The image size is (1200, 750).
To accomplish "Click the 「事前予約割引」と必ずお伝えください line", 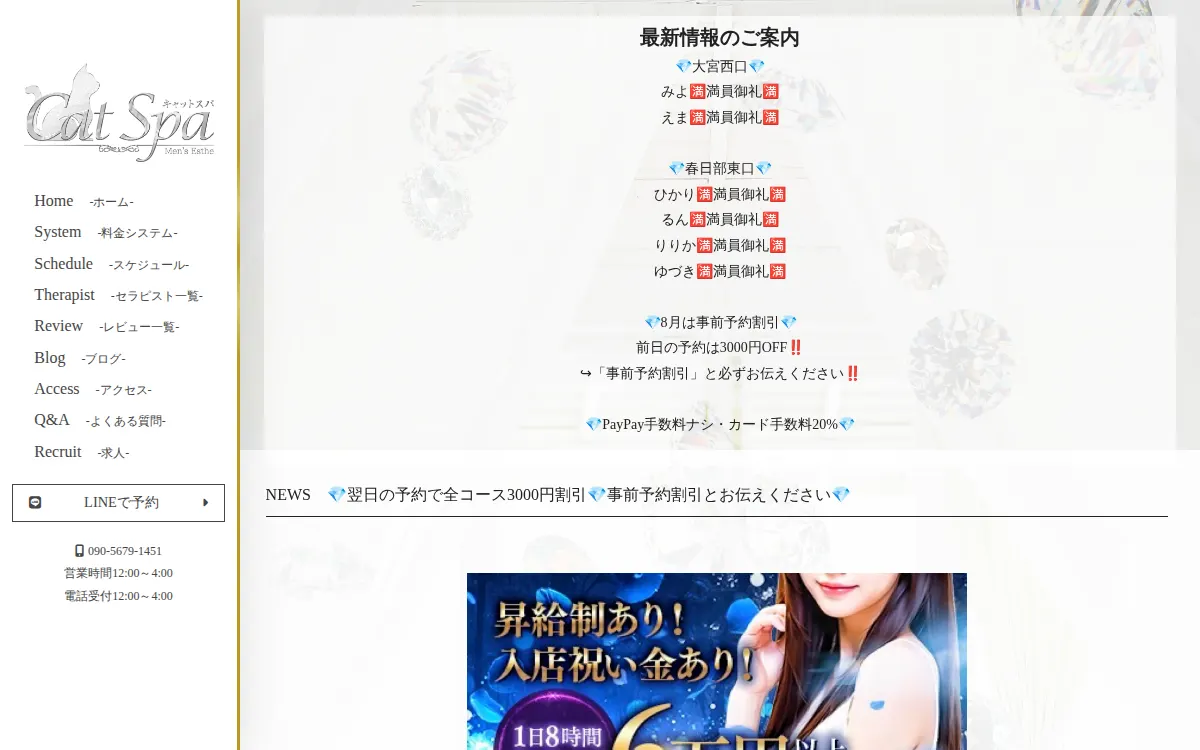I will (719, 373).
